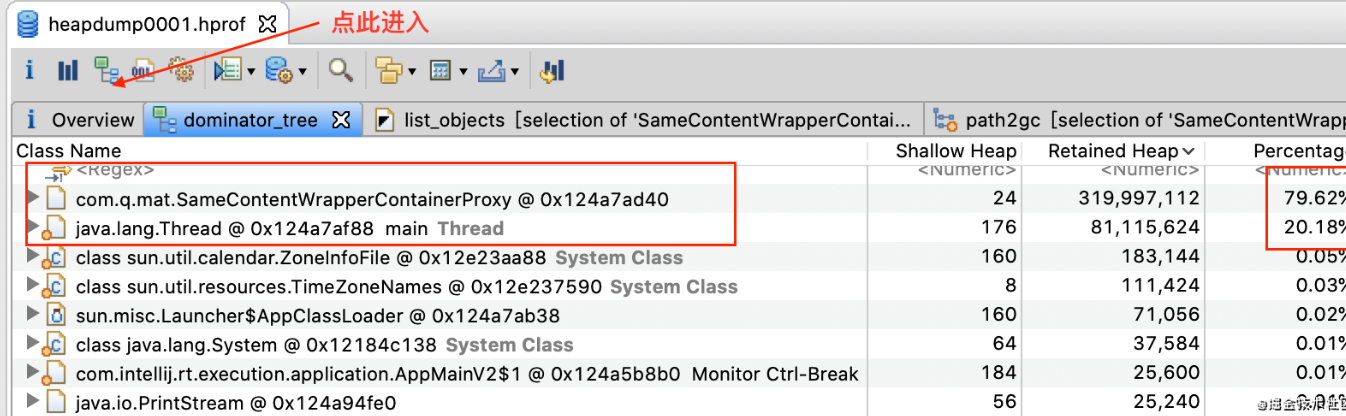This screenshot has height=416, width=1346.
Task: Expand the SameContentWrapperContainerProxy tree row
Action: pos(33,198)
